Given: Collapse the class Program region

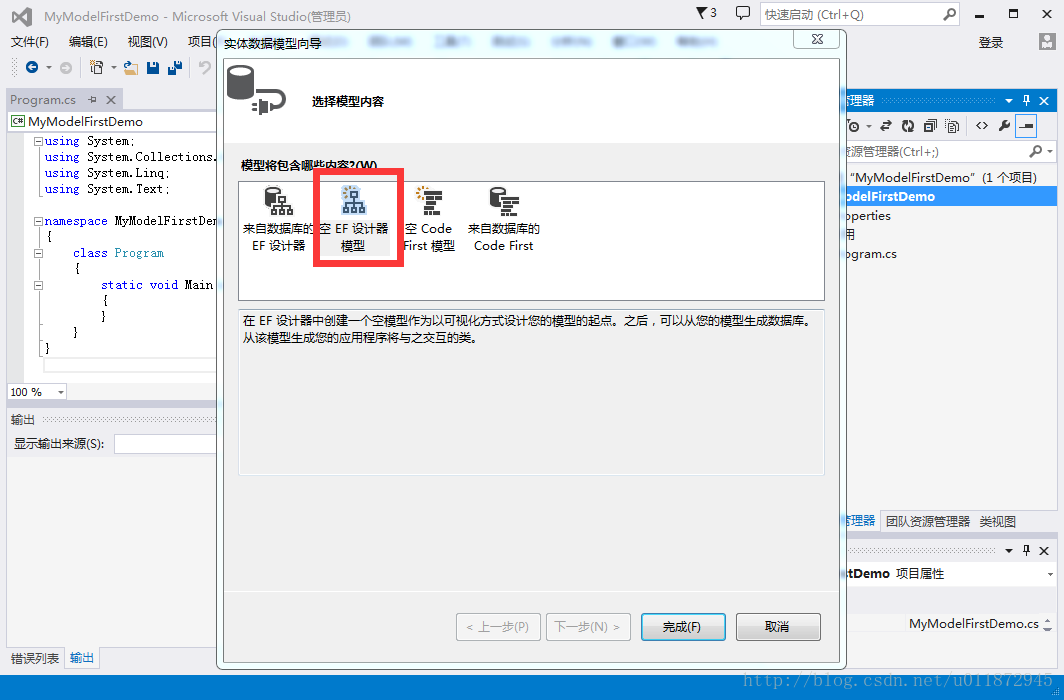Looking at the screenshot, I should pyautogui.click(x=39, y=253).
